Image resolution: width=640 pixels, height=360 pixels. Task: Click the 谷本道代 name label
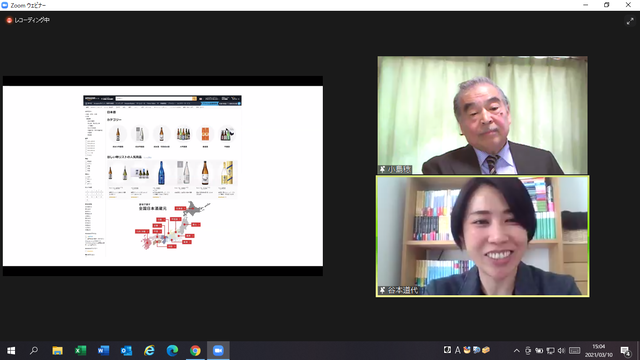402,290
